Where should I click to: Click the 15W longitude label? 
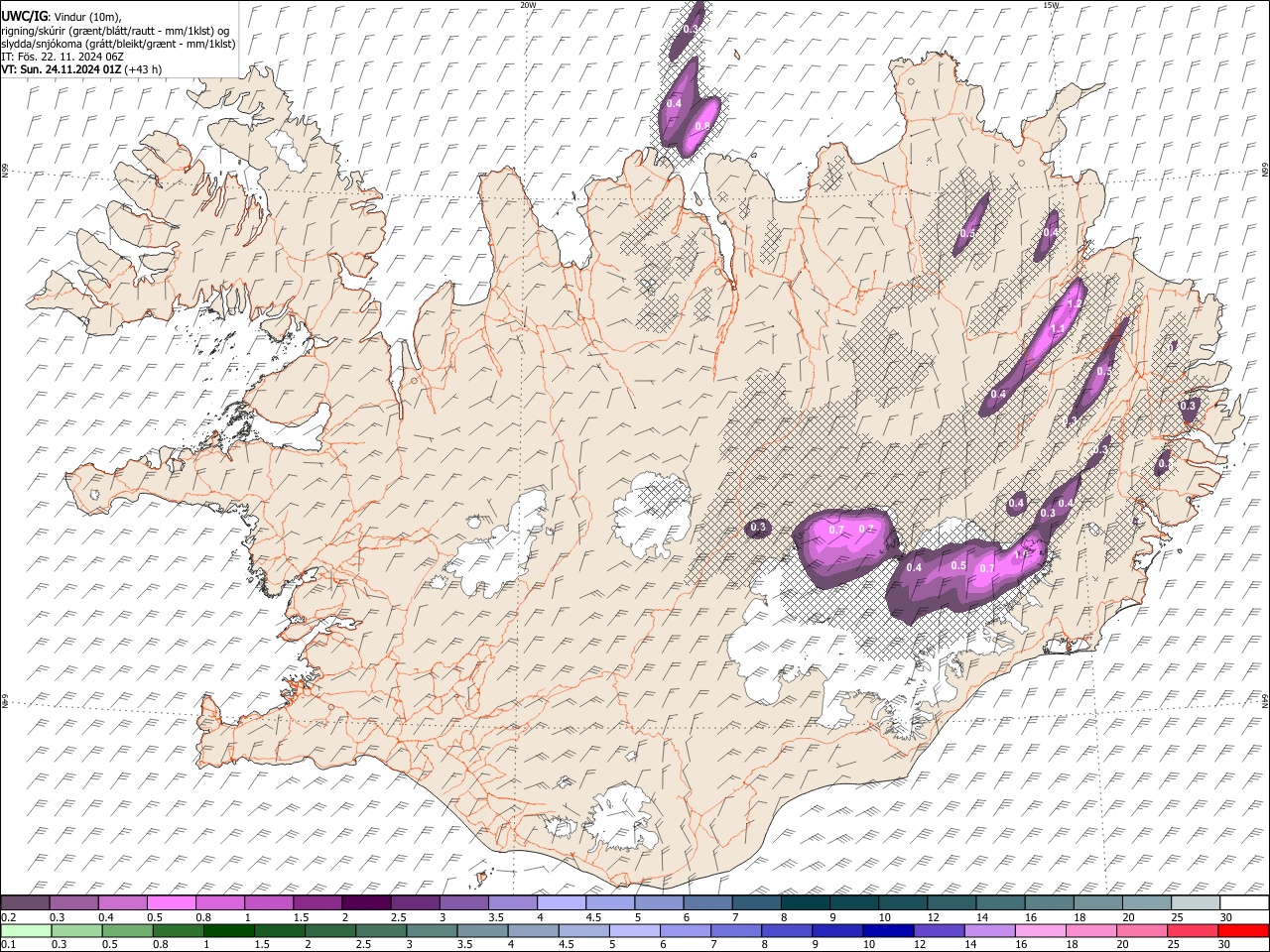point(1052,5)
